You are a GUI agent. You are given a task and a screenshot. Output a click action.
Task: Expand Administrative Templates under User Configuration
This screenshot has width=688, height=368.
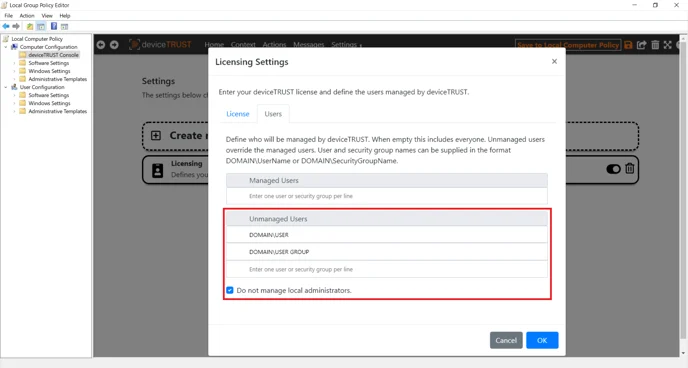[x=14, y=111]
